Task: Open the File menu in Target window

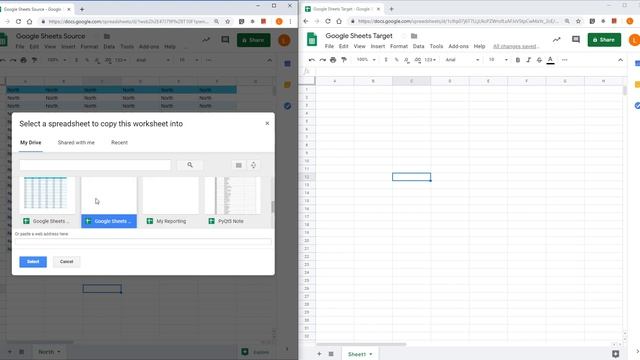Action: point(329,47)
